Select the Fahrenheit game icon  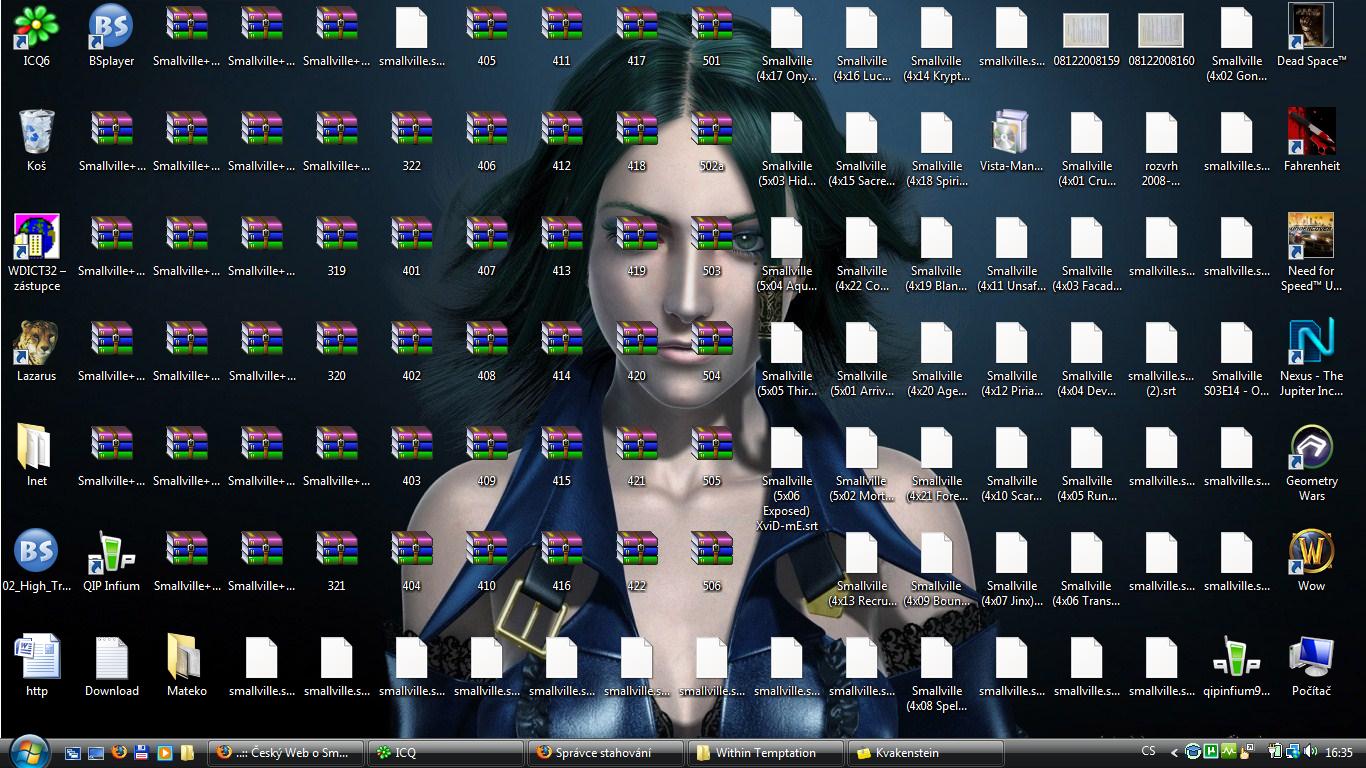1311,133
